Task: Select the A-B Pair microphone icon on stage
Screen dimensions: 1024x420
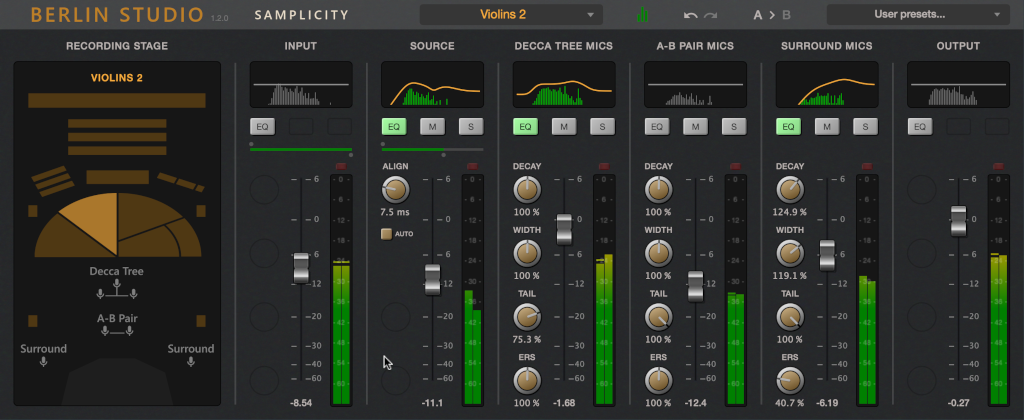Action: (116, 332)
